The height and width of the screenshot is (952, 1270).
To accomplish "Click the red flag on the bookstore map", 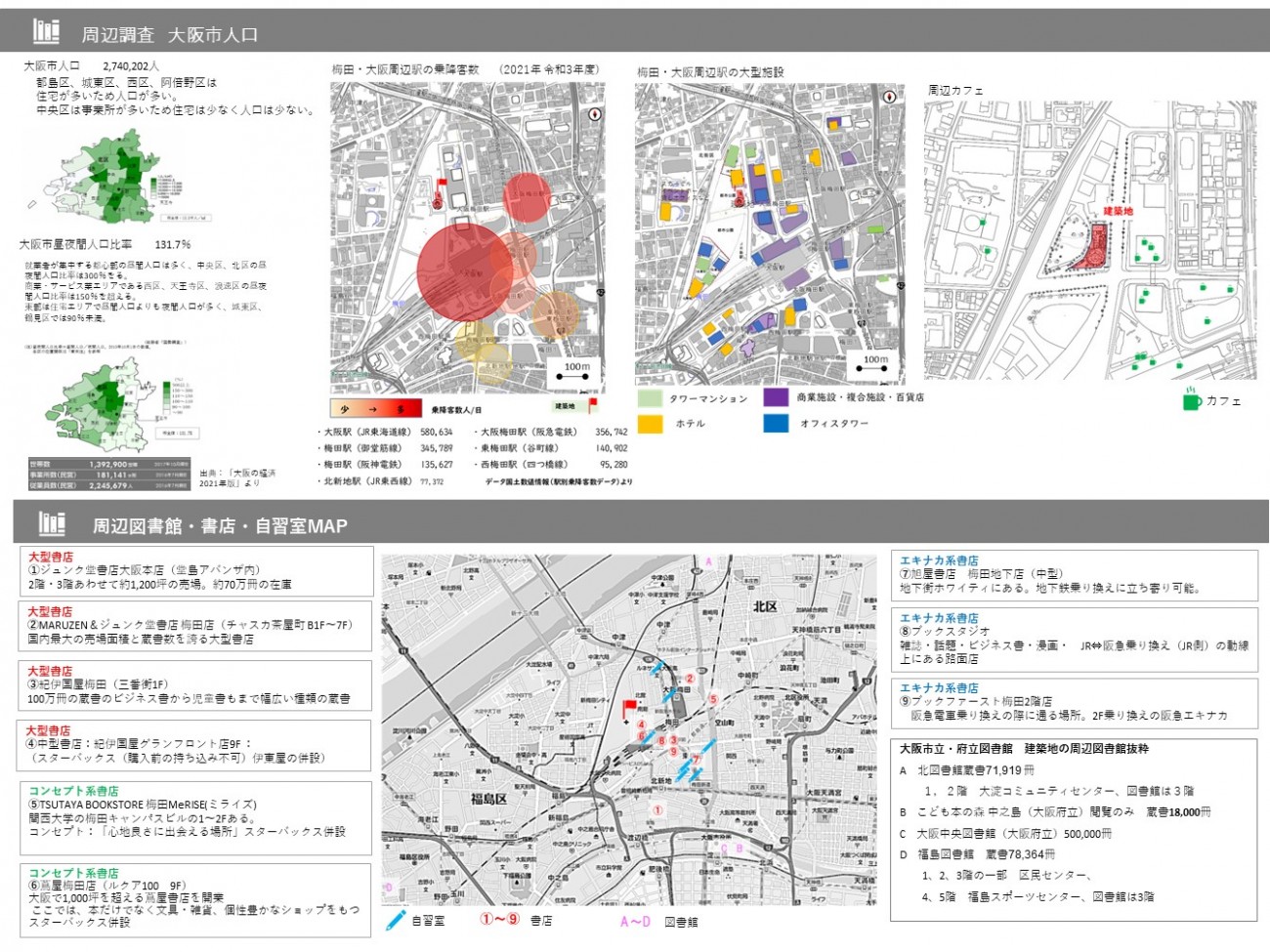I will coord(629,706).
